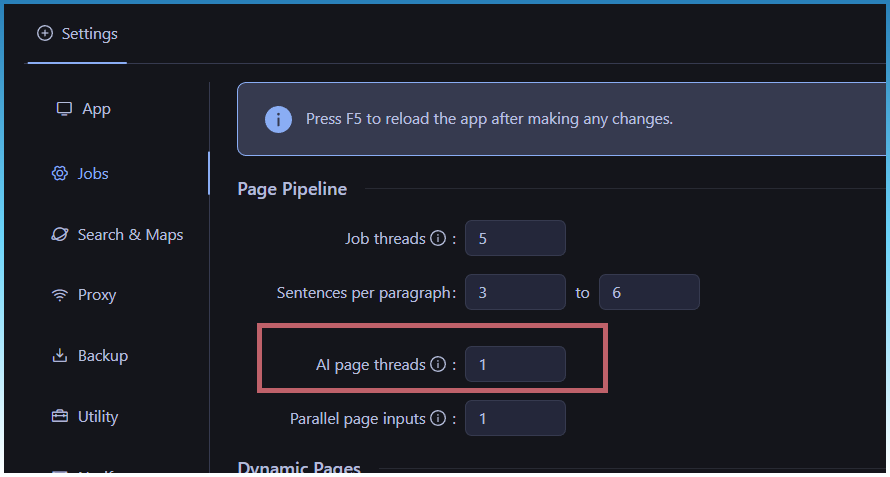Click the download icon beside Backup
The height and width of the screenshot is (477, 890).
pos(60,356)
